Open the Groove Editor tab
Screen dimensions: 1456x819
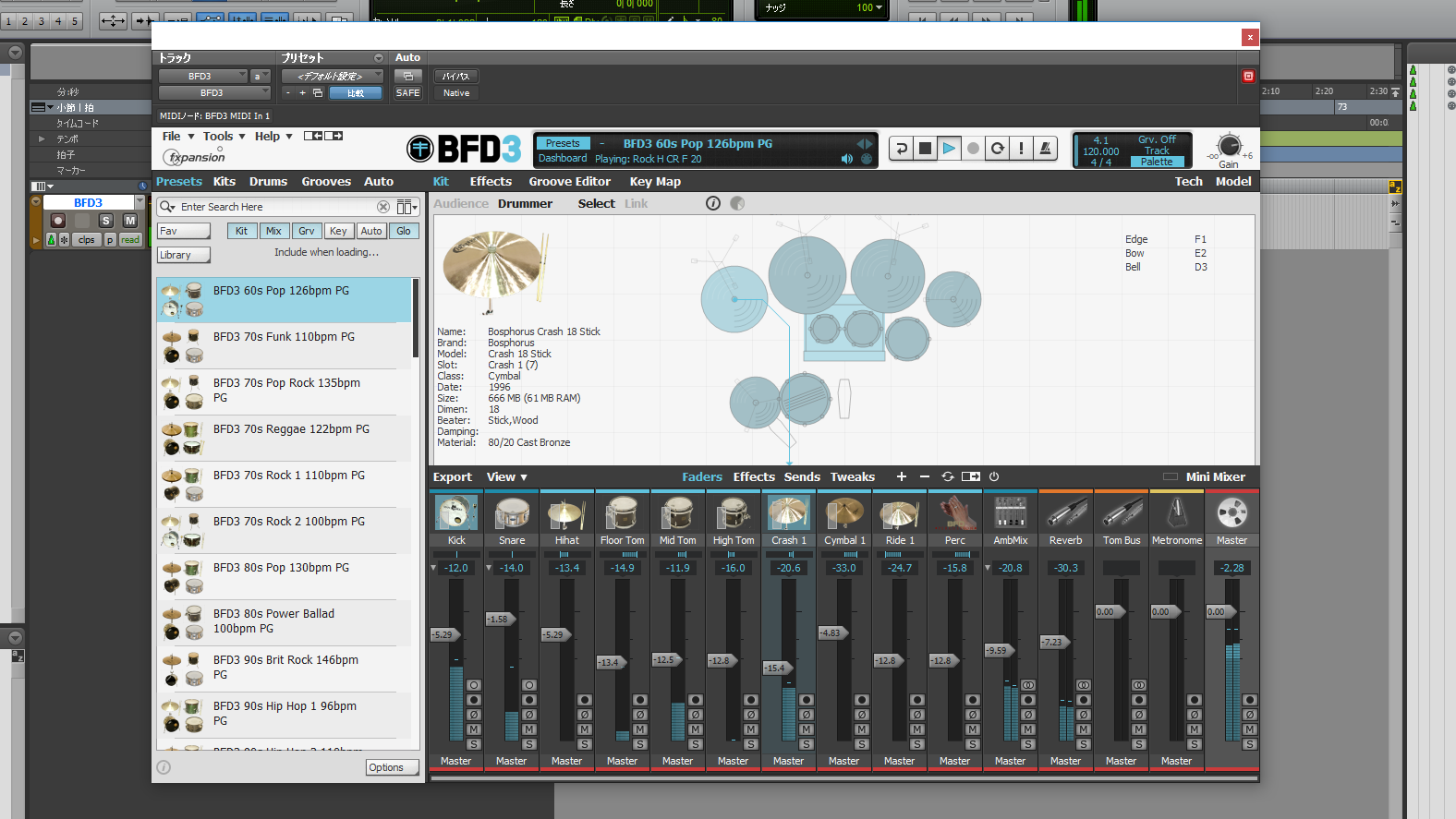pyautogui.click(x=569, y=181)
